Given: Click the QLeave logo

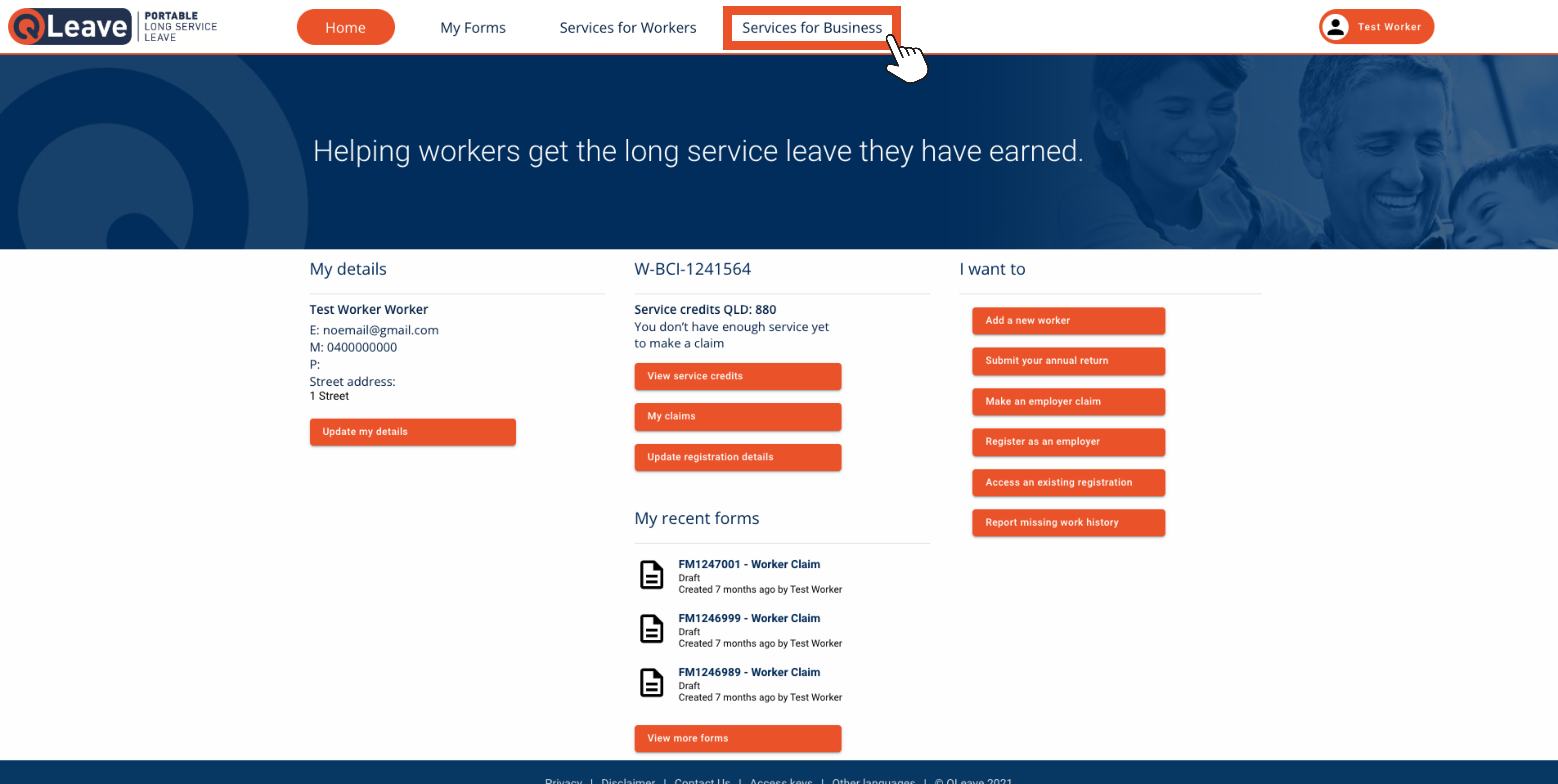Looking at the screenshot, I should (x=113, y=27).
